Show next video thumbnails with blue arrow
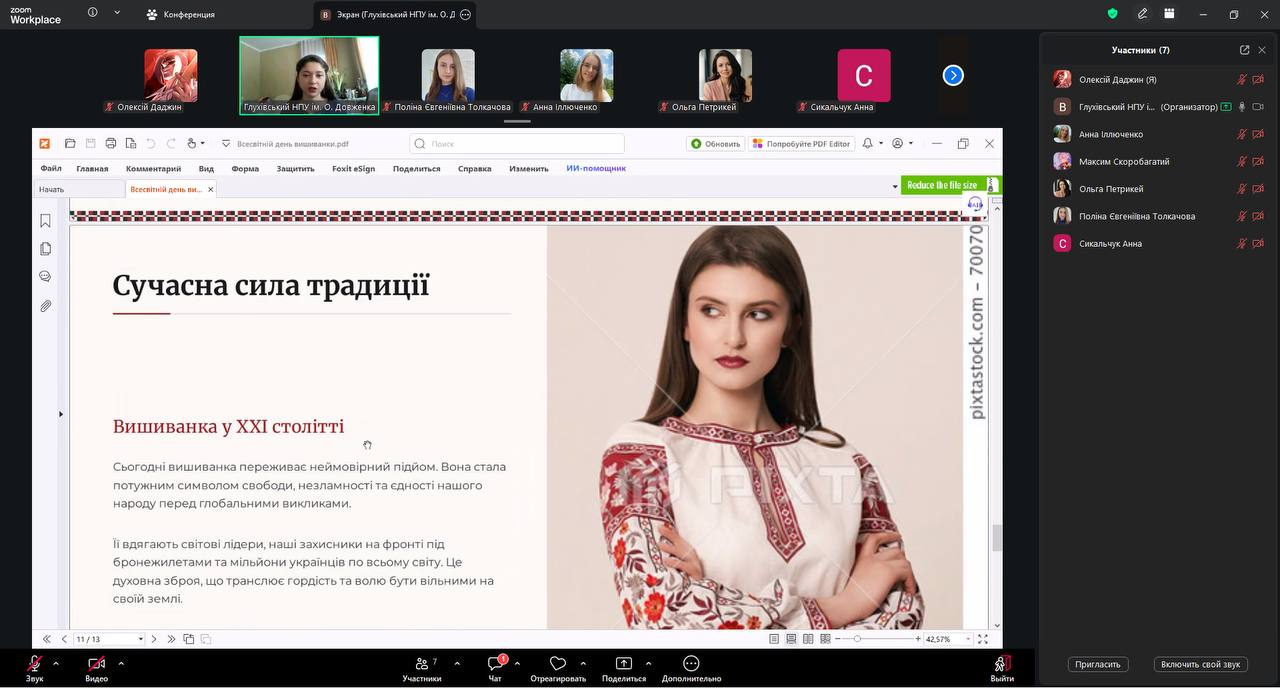Viewport: 1280px width, 688px height. tap(953, 75)
